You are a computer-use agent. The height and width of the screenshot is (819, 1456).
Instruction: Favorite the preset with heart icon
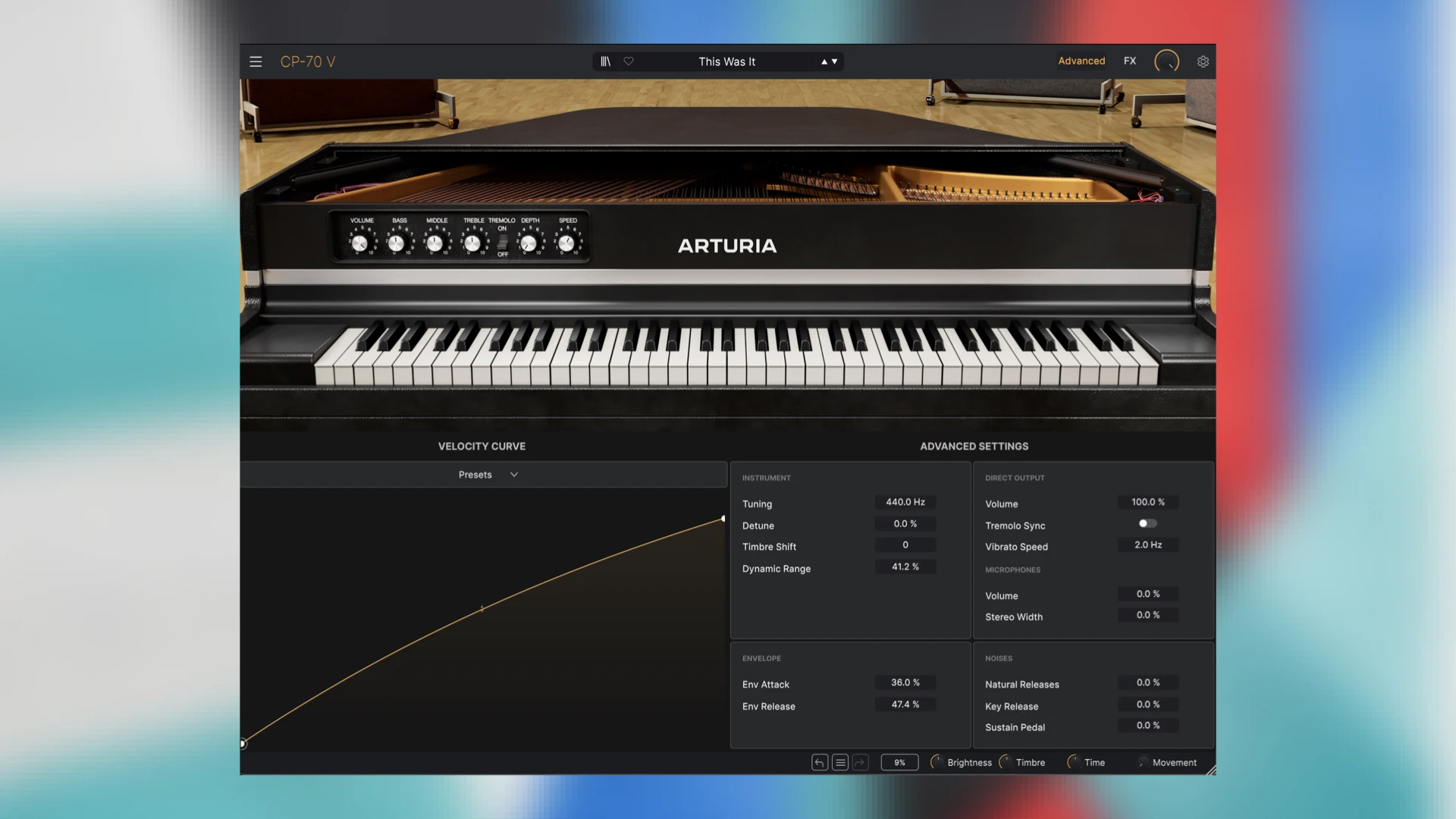click(629, 61)
